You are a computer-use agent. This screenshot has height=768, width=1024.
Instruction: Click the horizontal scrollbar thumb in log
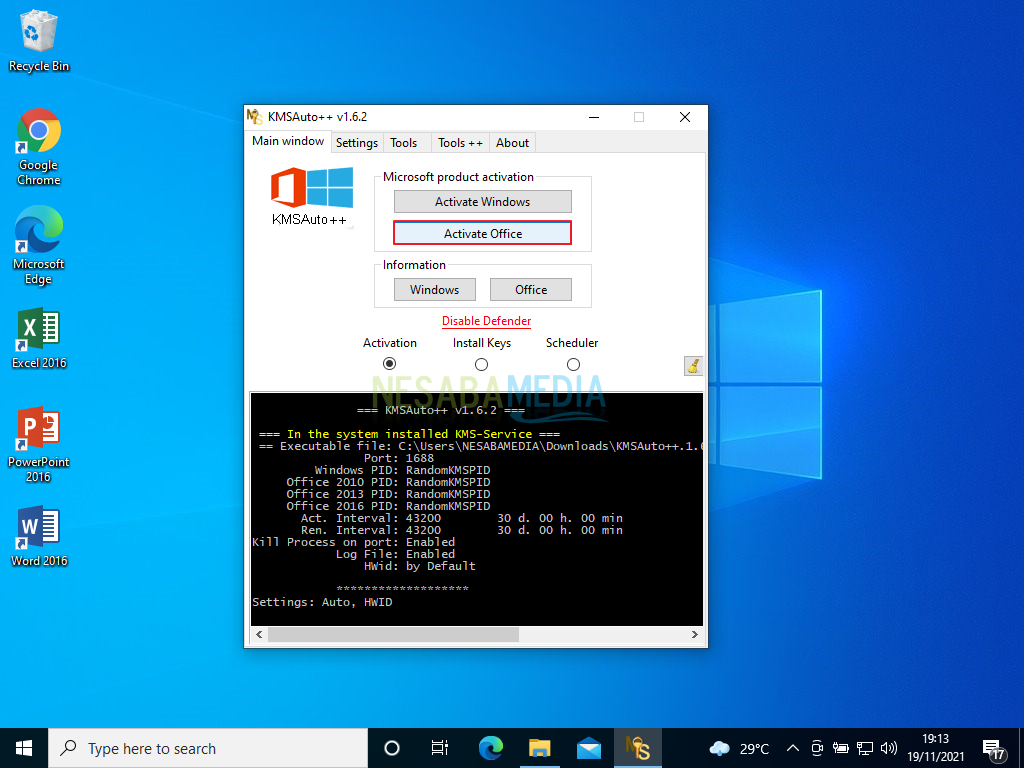click(393, 634)
